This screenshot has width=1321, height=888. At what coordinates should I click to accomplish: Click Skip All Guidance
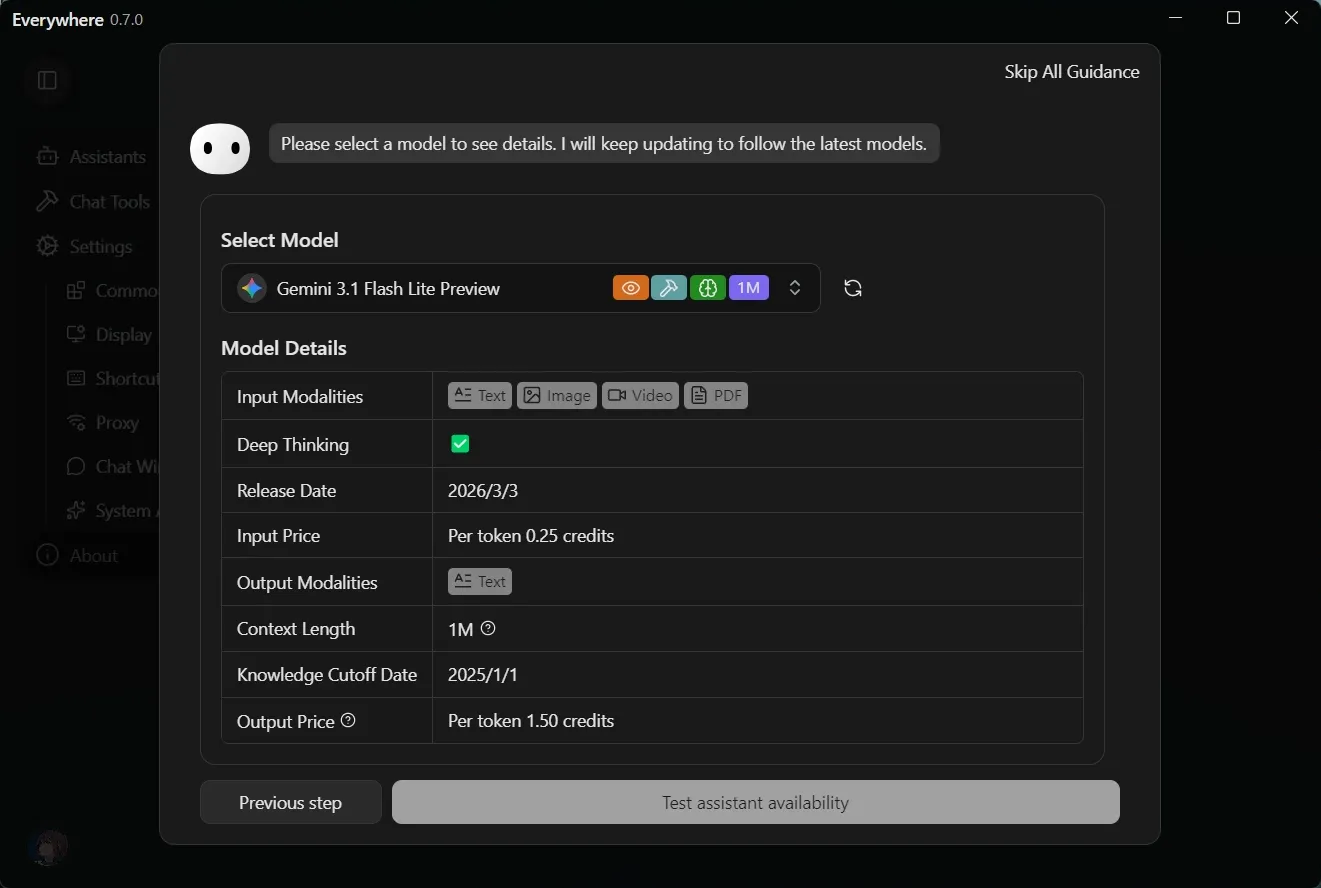(1072, 72)
